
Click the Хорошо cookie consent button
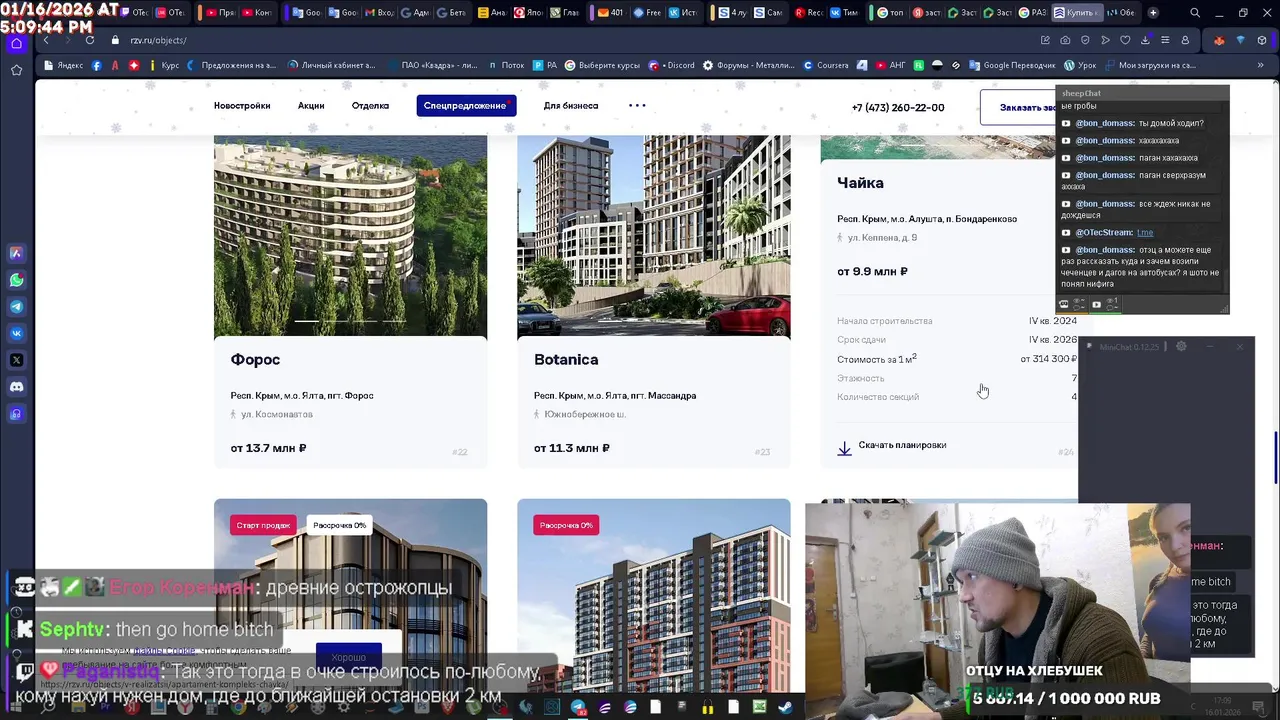349,657
